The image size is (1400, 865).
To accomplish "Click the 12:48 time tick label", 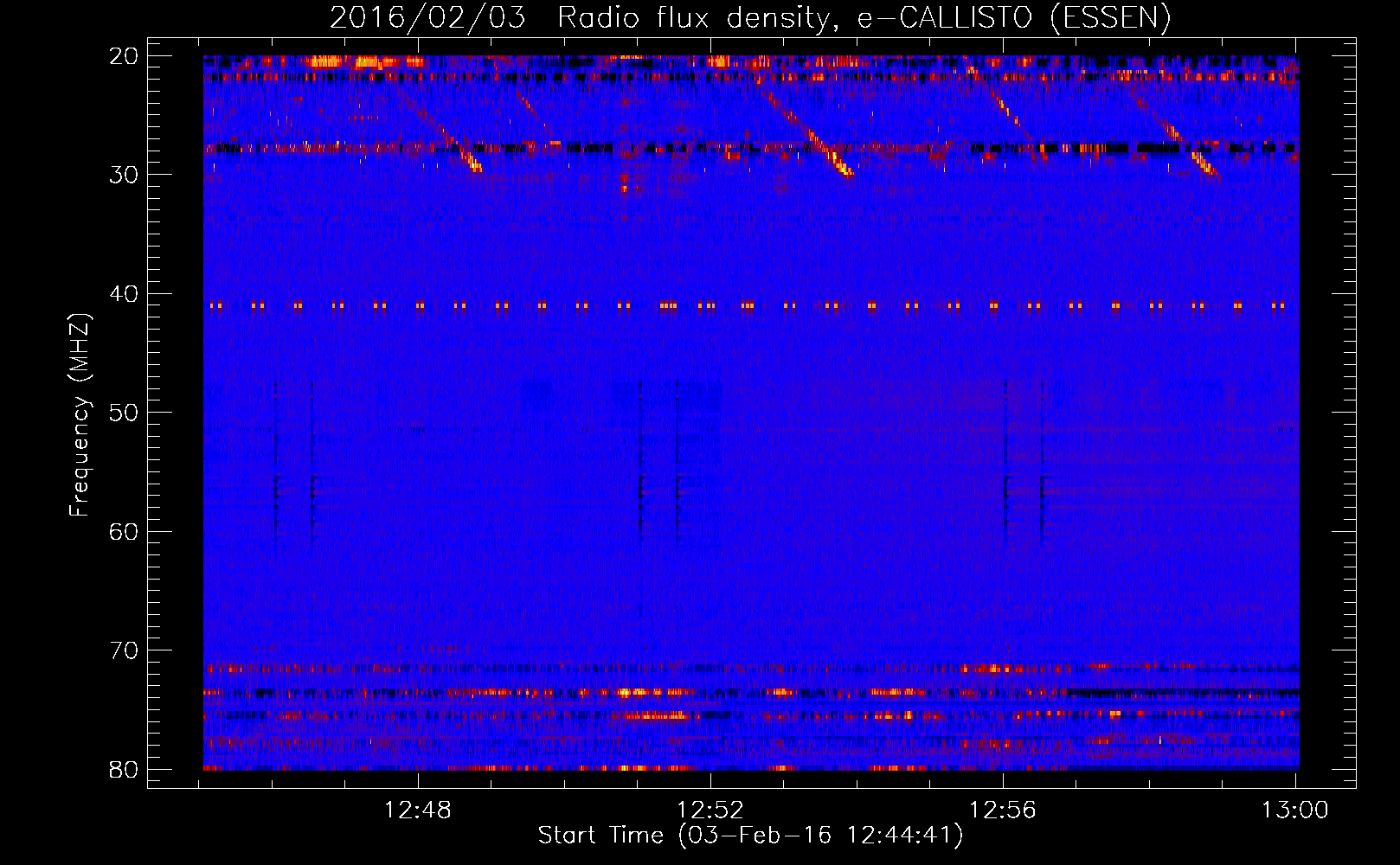I will [x=418, y=811].
